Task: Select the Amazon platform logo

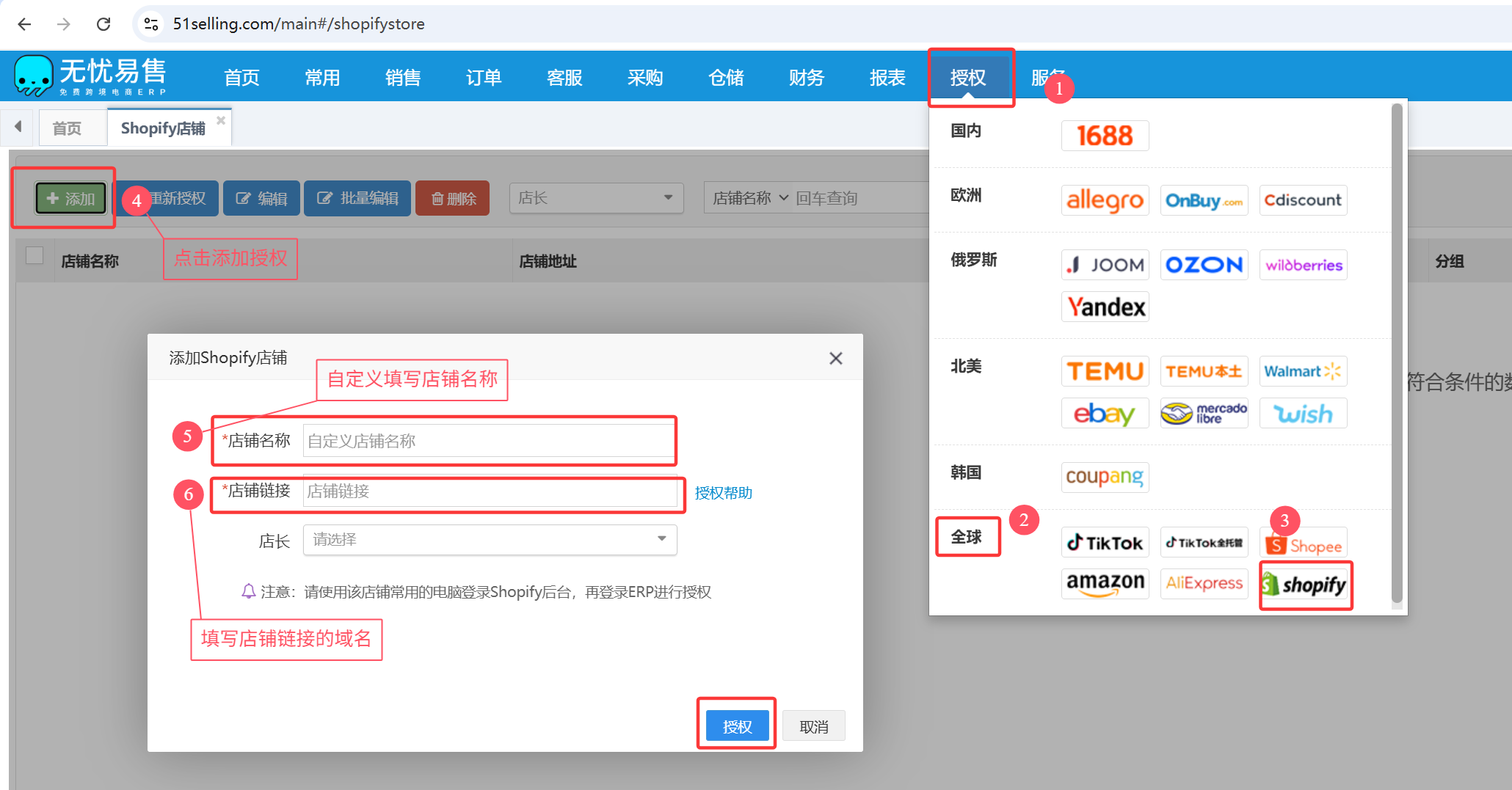Action: point(1105,583)
